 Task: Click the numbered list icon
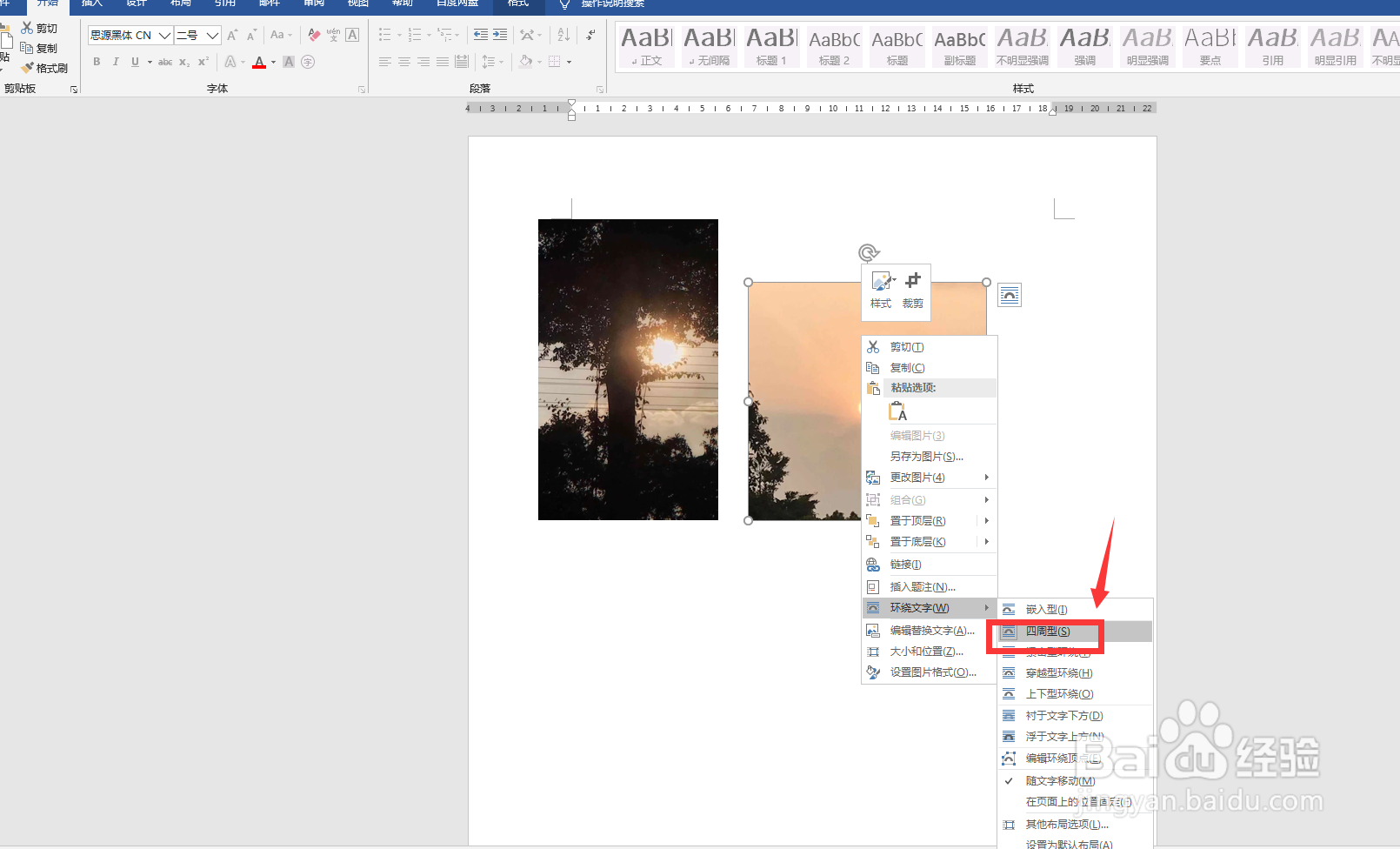pos(415,35)
